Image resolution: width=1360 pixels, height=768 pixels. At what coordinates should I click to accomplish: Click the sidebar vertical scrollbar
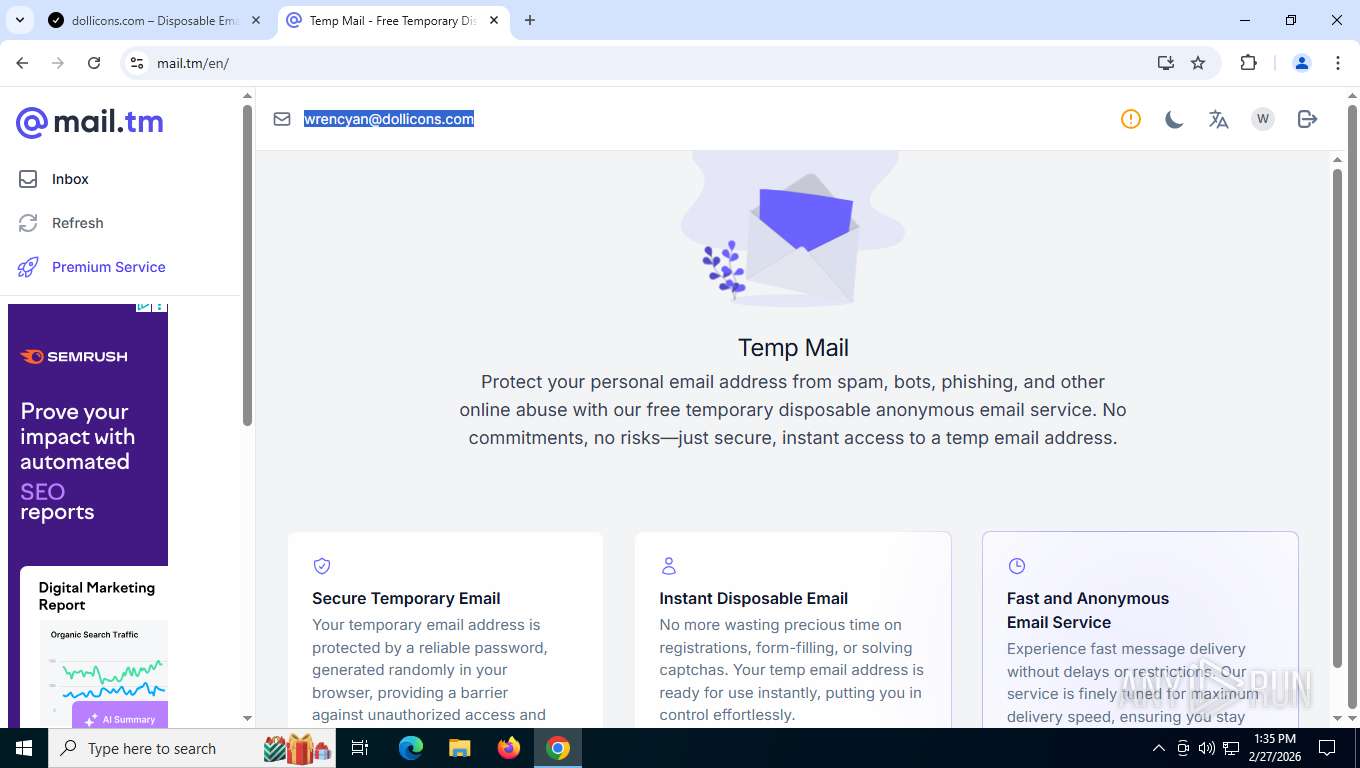[248, 265]
